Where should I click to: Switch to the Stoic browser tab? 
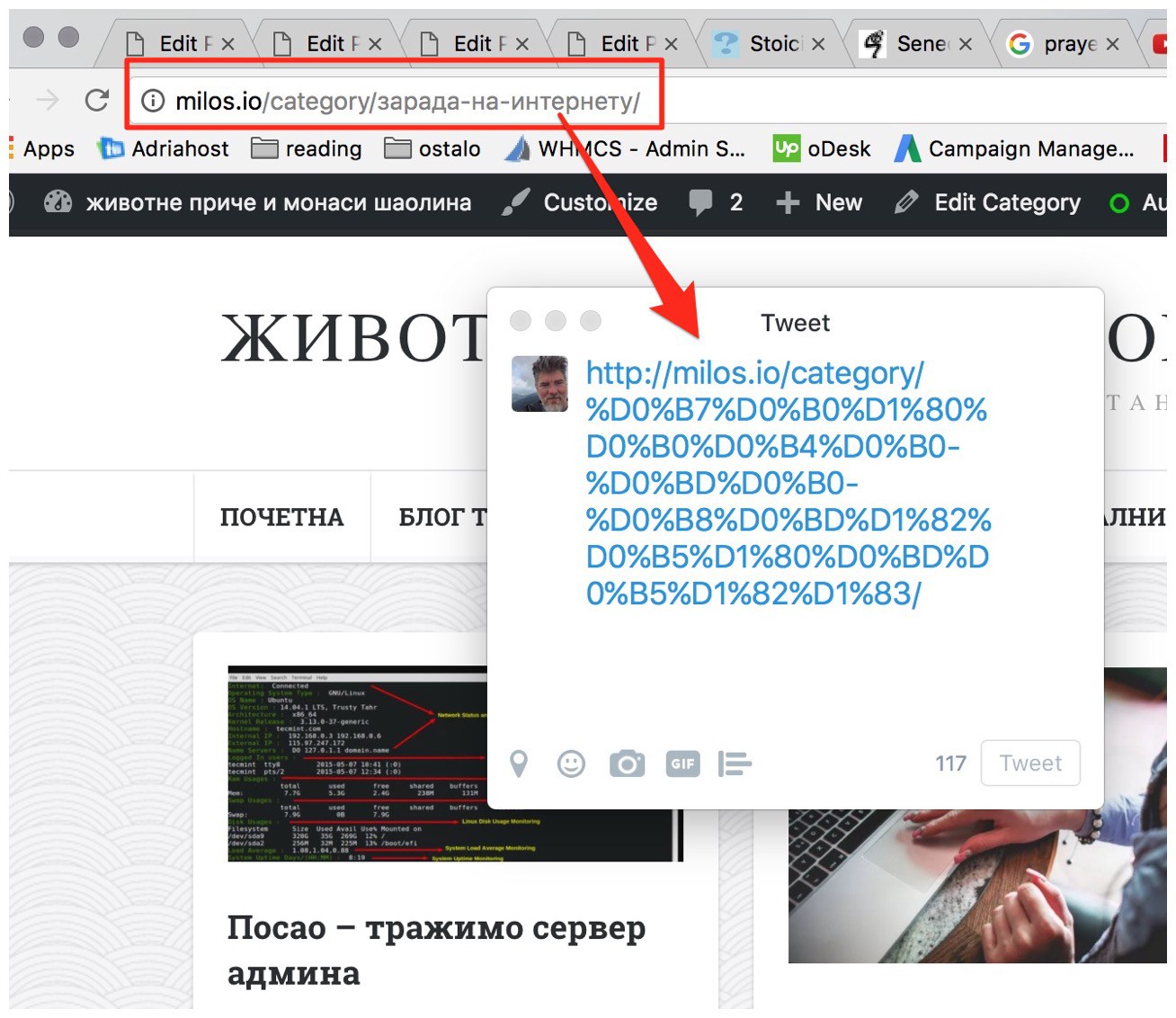[767, 43]
